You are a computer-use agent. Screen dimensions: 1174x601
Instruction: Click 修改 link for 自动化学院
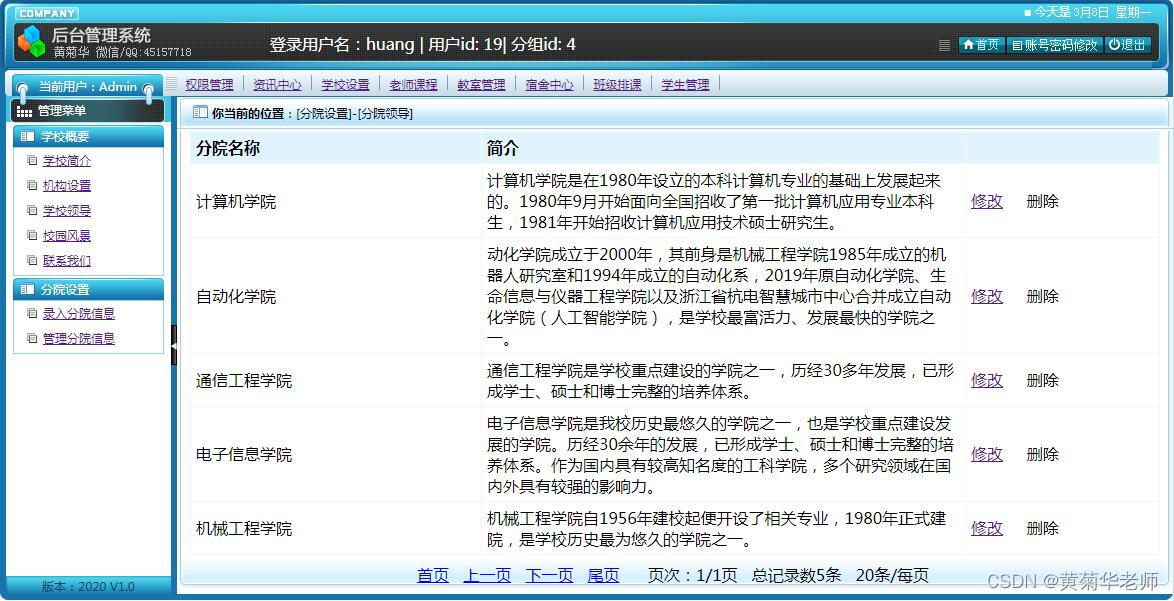[x=986, y=296]
